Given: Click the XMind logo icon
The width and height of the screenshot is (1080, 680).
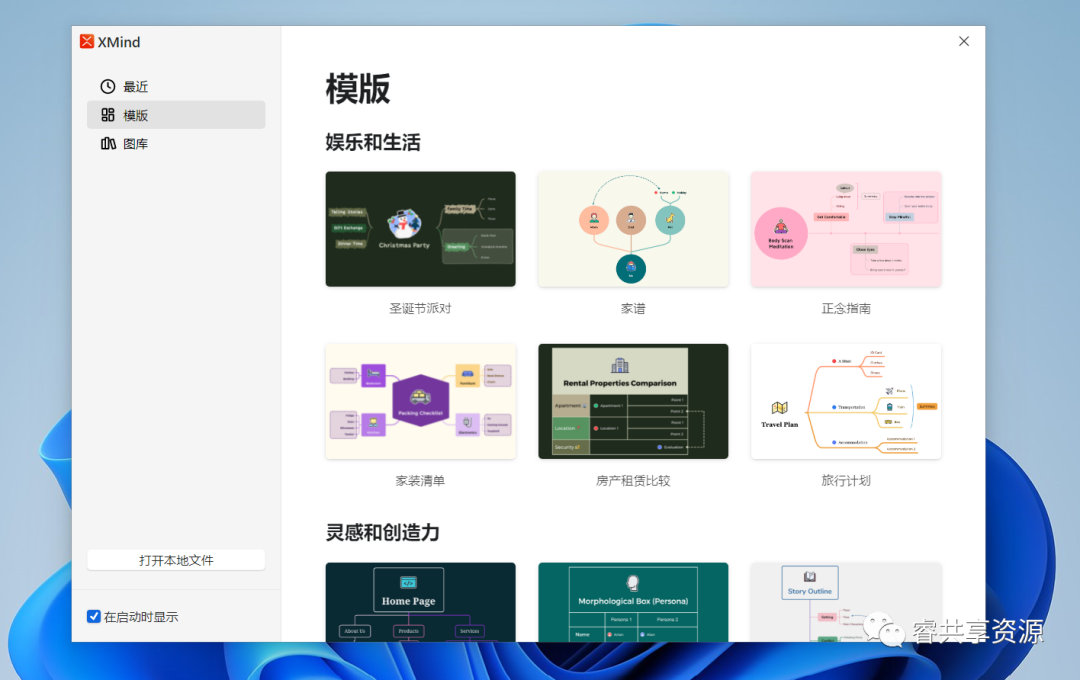Looking at the screenshot, I should click(x=87, y=41).
